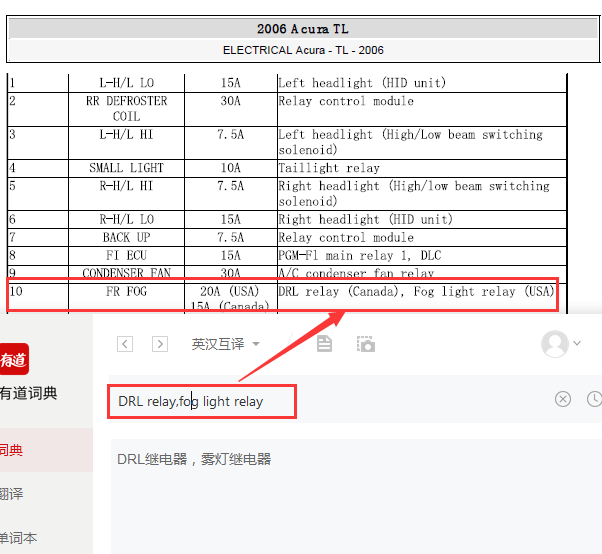Open the screenshot translation camera icon

click(366, 344)
